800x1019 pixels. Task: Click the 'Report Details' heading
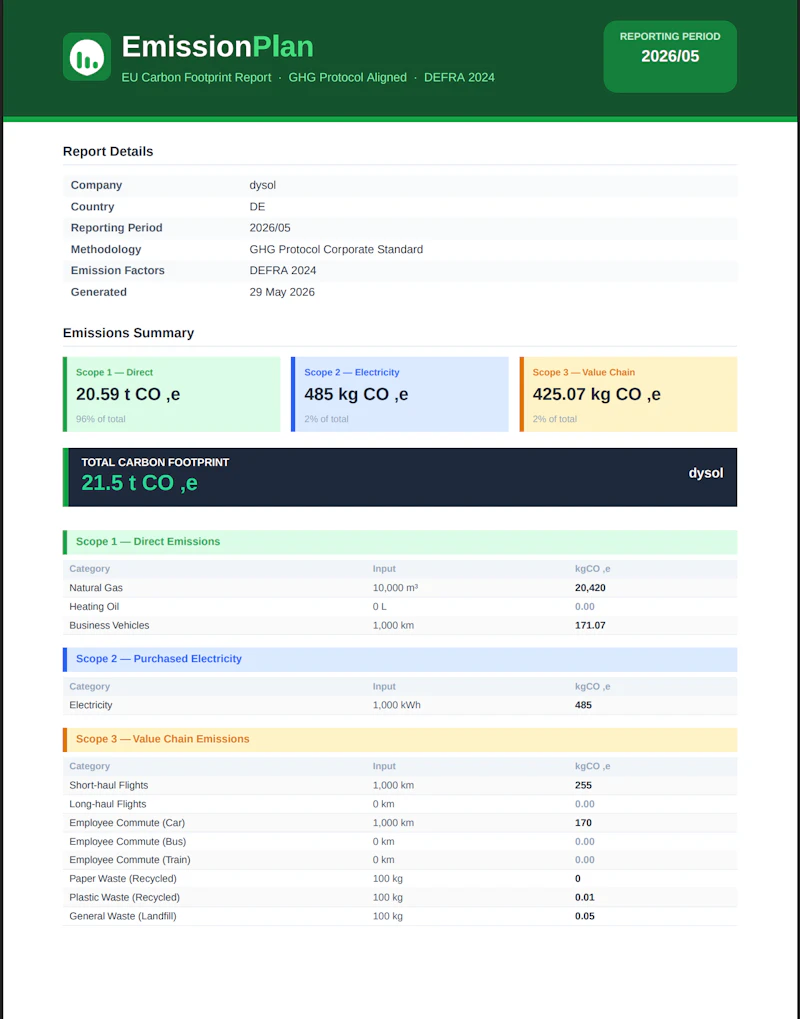point(108,151)
